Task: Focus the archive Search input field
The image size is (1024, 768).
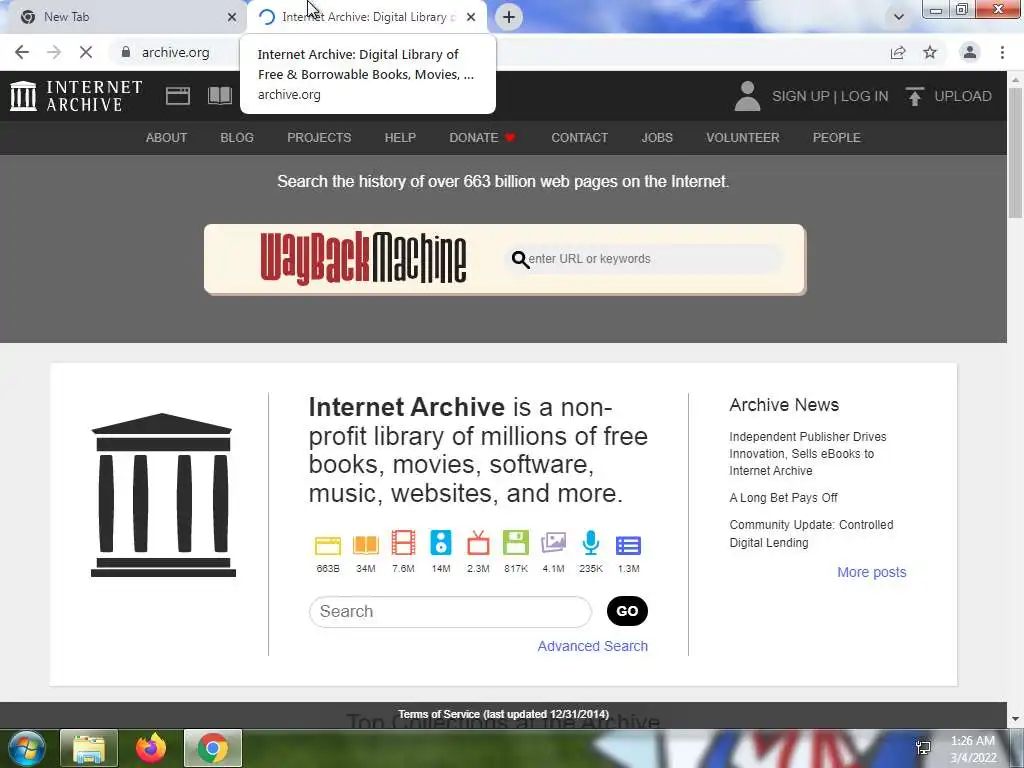Action: 450,612
